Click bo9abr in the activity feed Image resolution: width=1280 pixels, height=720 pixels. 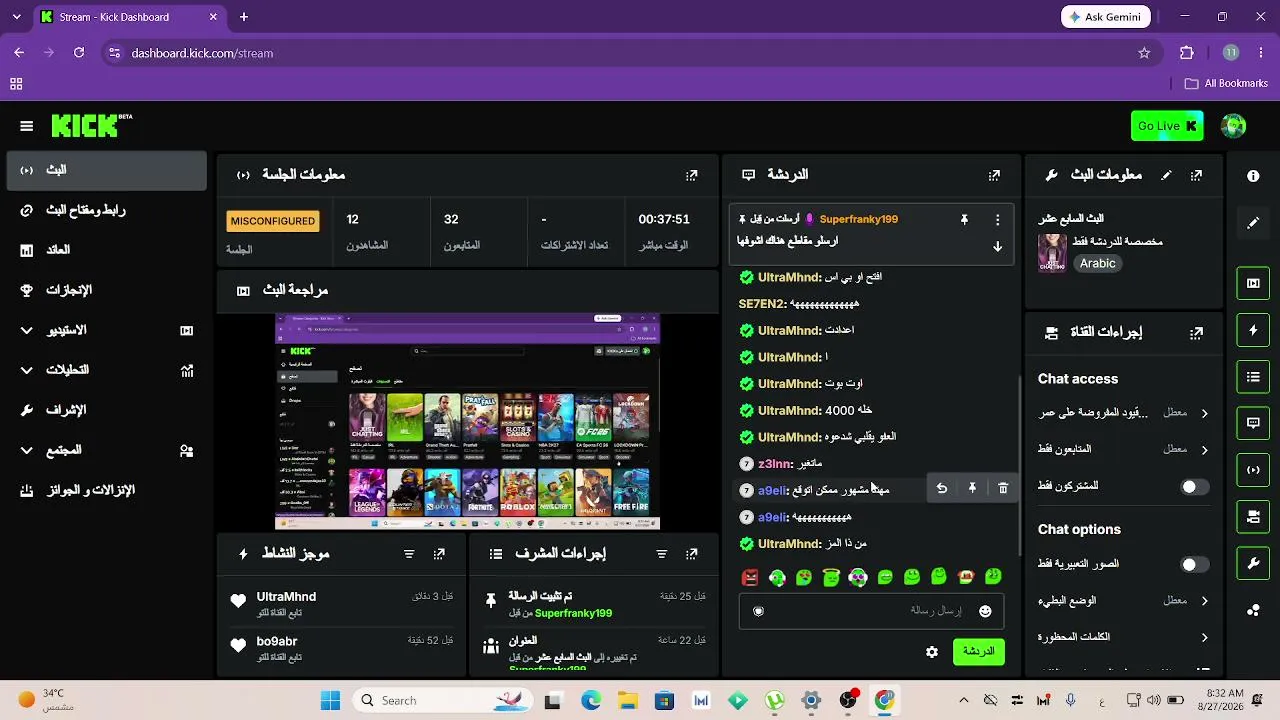coord(277,641)
